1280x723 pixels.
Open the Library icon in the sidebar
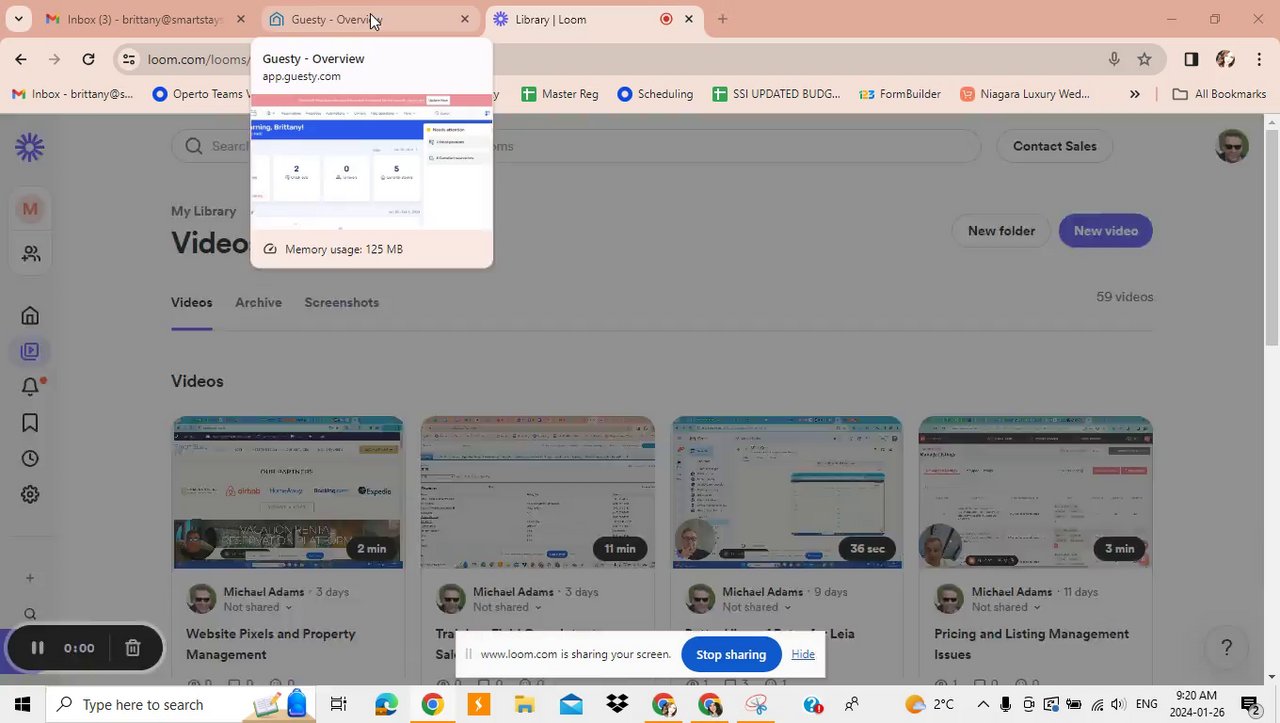[30, 351]
